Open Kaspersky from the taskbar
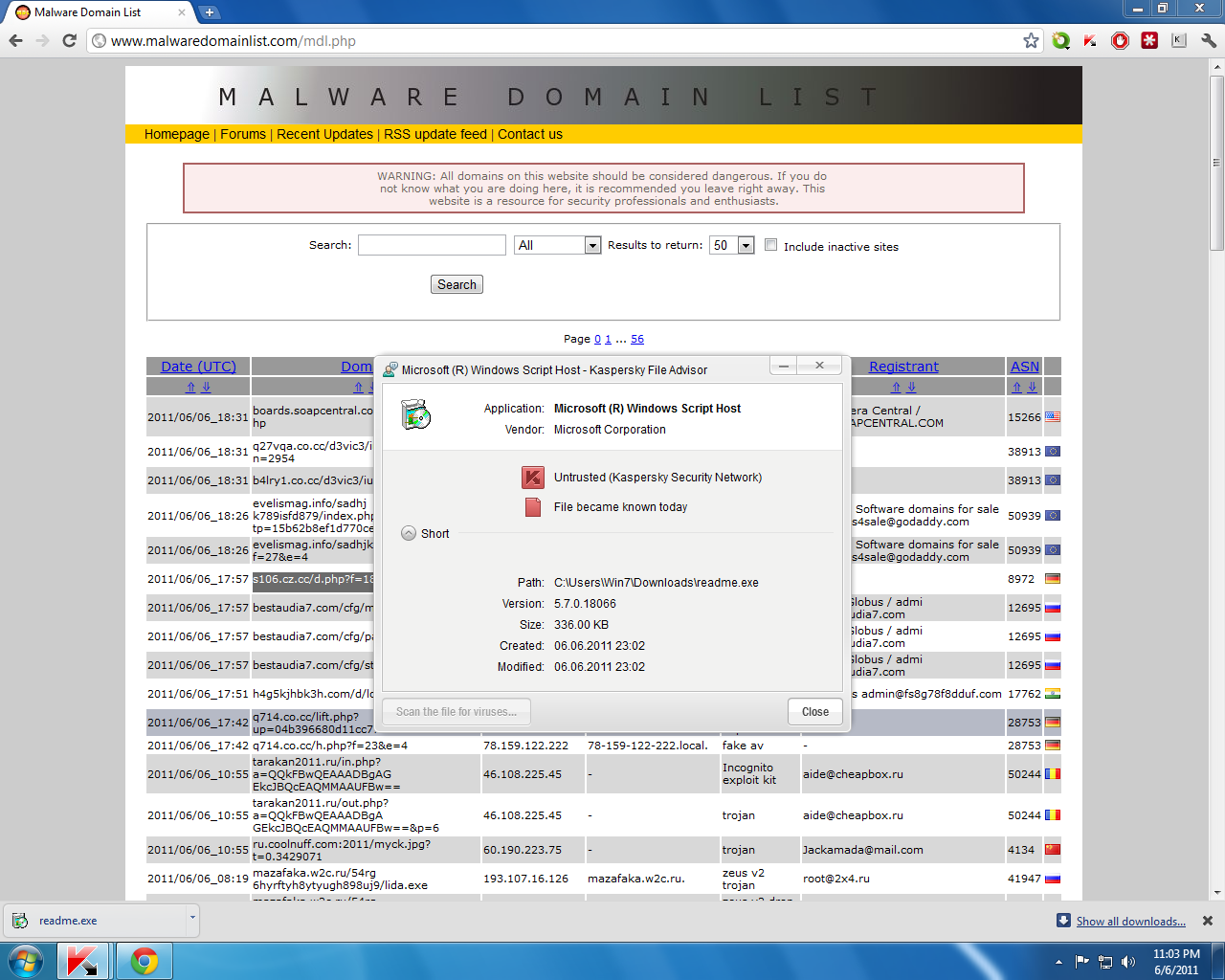Image resolution: width=1225 pixels, height=980 pixels. 82,960
